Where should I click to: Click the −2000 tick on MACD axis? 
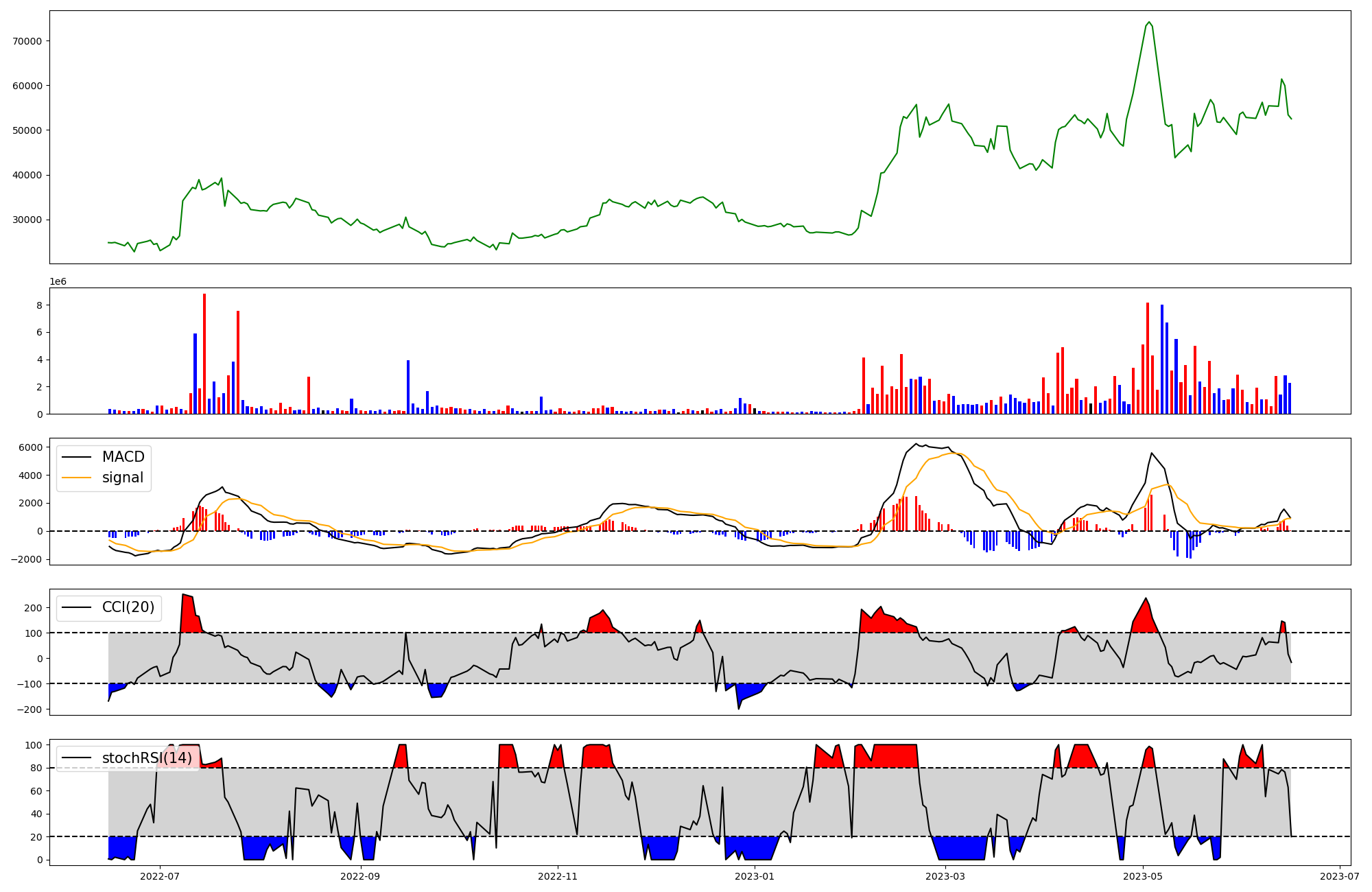[x=27, y=559]
